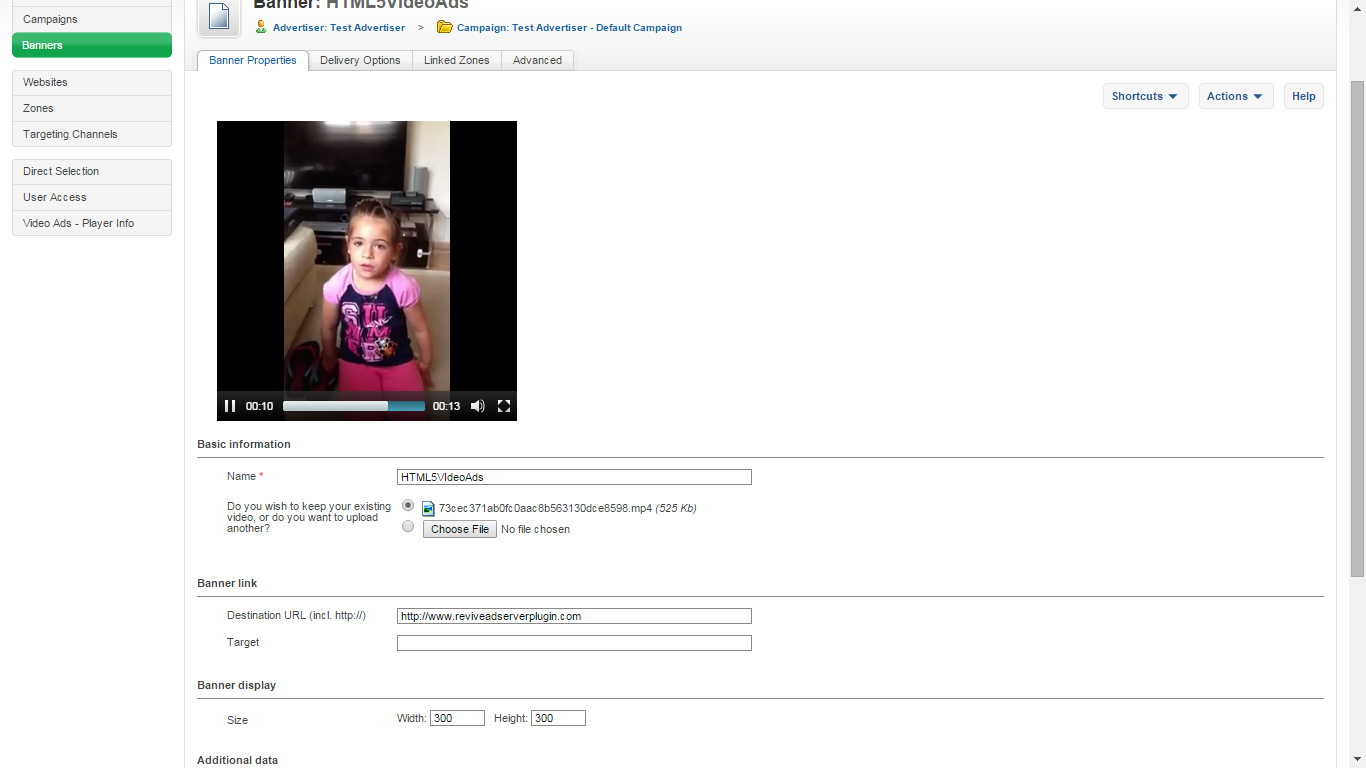Mute the video using the speaker icon
The image size is (1366, 768).
coord(478,406)
